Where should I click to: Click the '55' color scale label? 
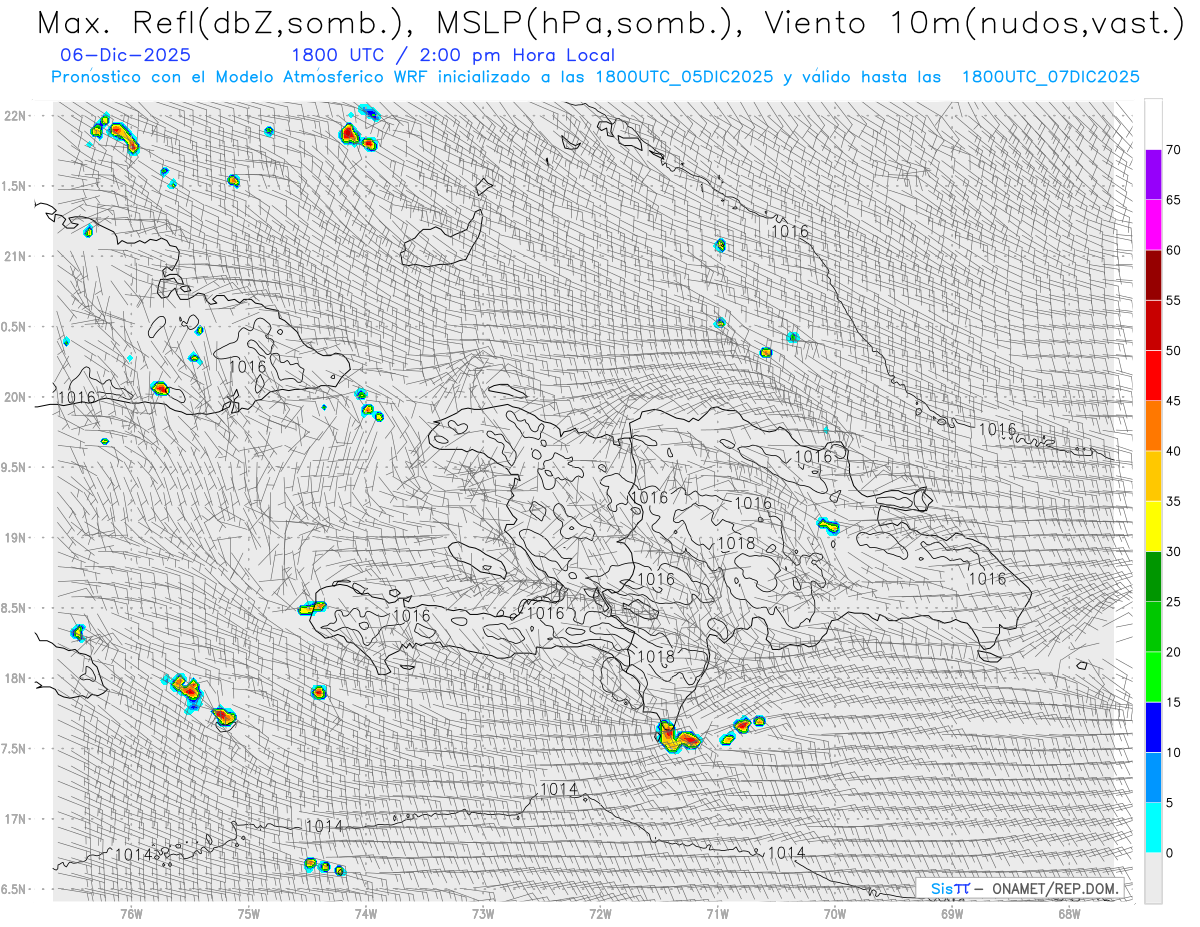1173,300
